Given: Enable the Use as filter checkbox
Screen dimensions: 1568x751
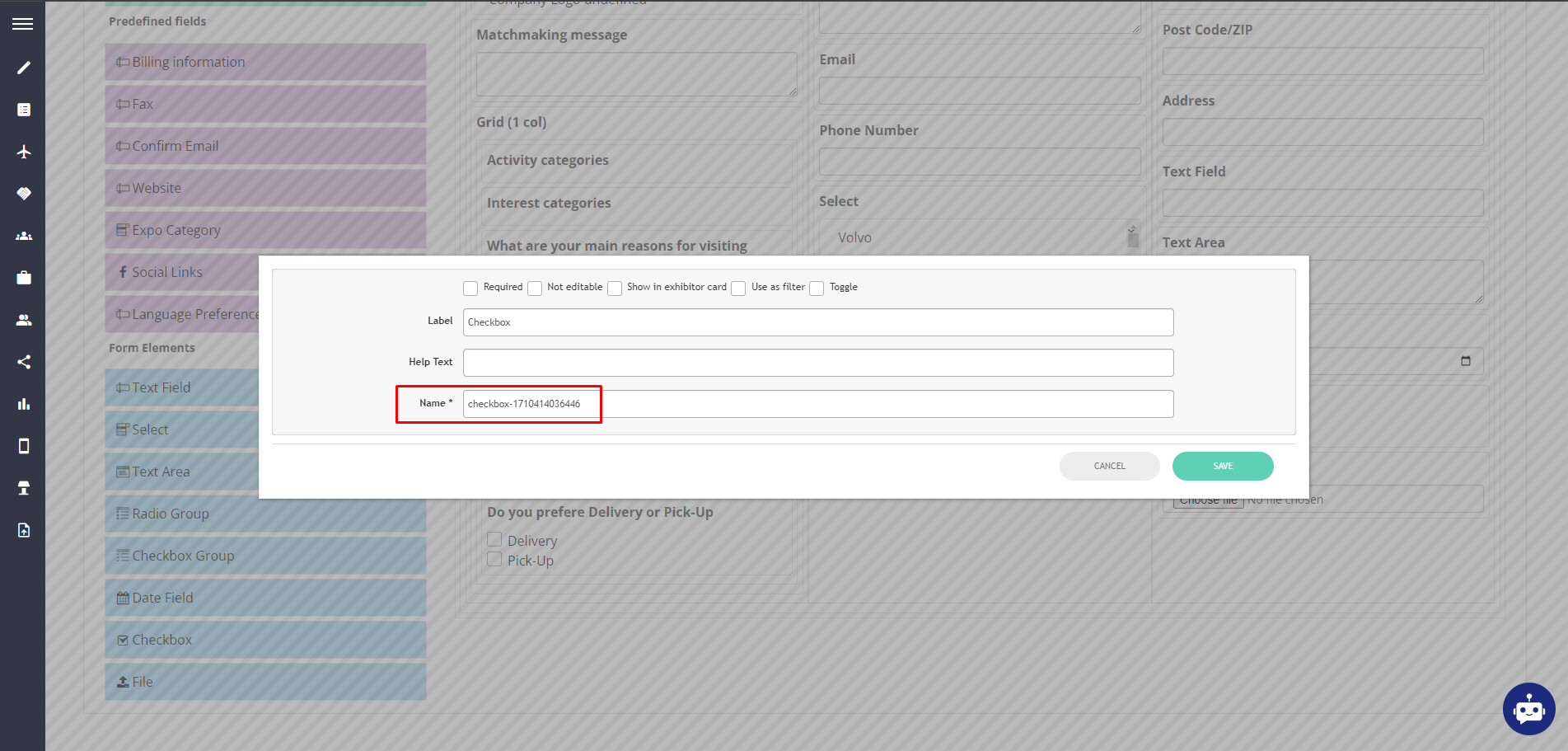Looking at the screenshot, I should [737, 288].
